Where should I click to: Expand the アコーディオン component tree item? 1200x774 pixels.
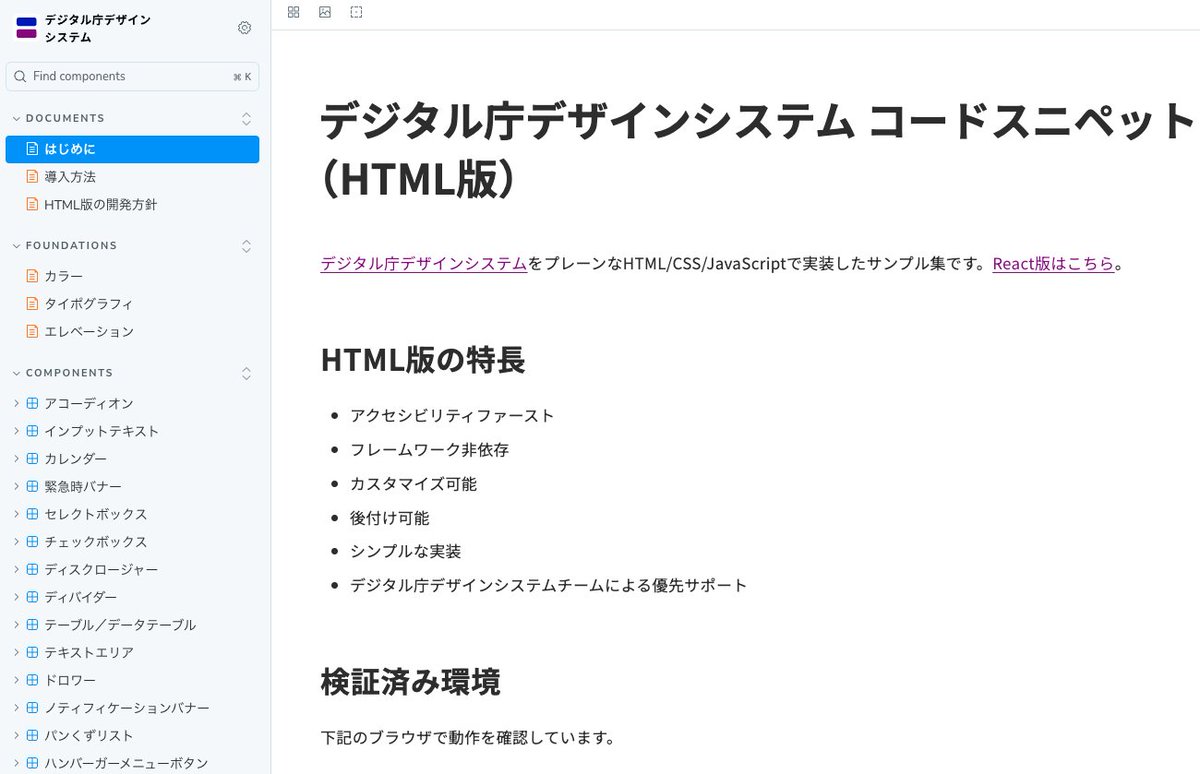(x=17, y=403)
